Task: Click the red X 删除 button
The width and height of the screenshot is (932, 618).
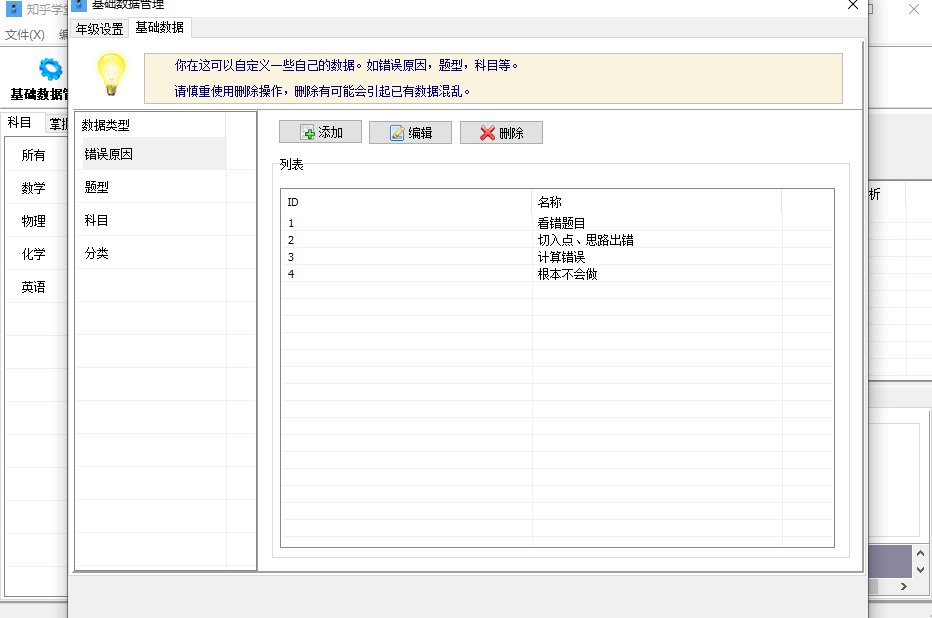Action: 501,133
